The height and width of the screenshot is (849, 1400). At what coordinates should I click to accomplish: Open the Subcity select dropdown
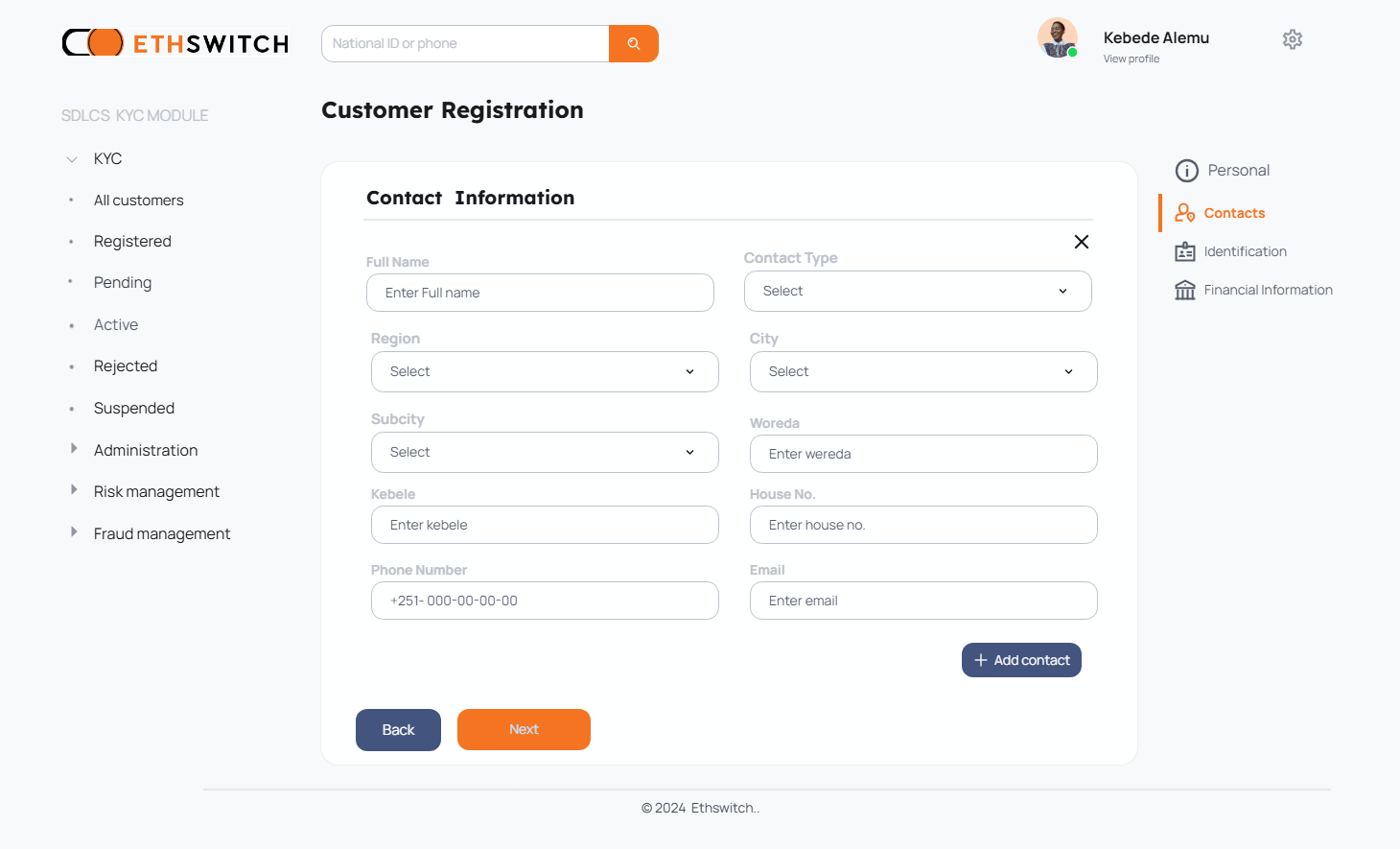(x=545, y=453)
